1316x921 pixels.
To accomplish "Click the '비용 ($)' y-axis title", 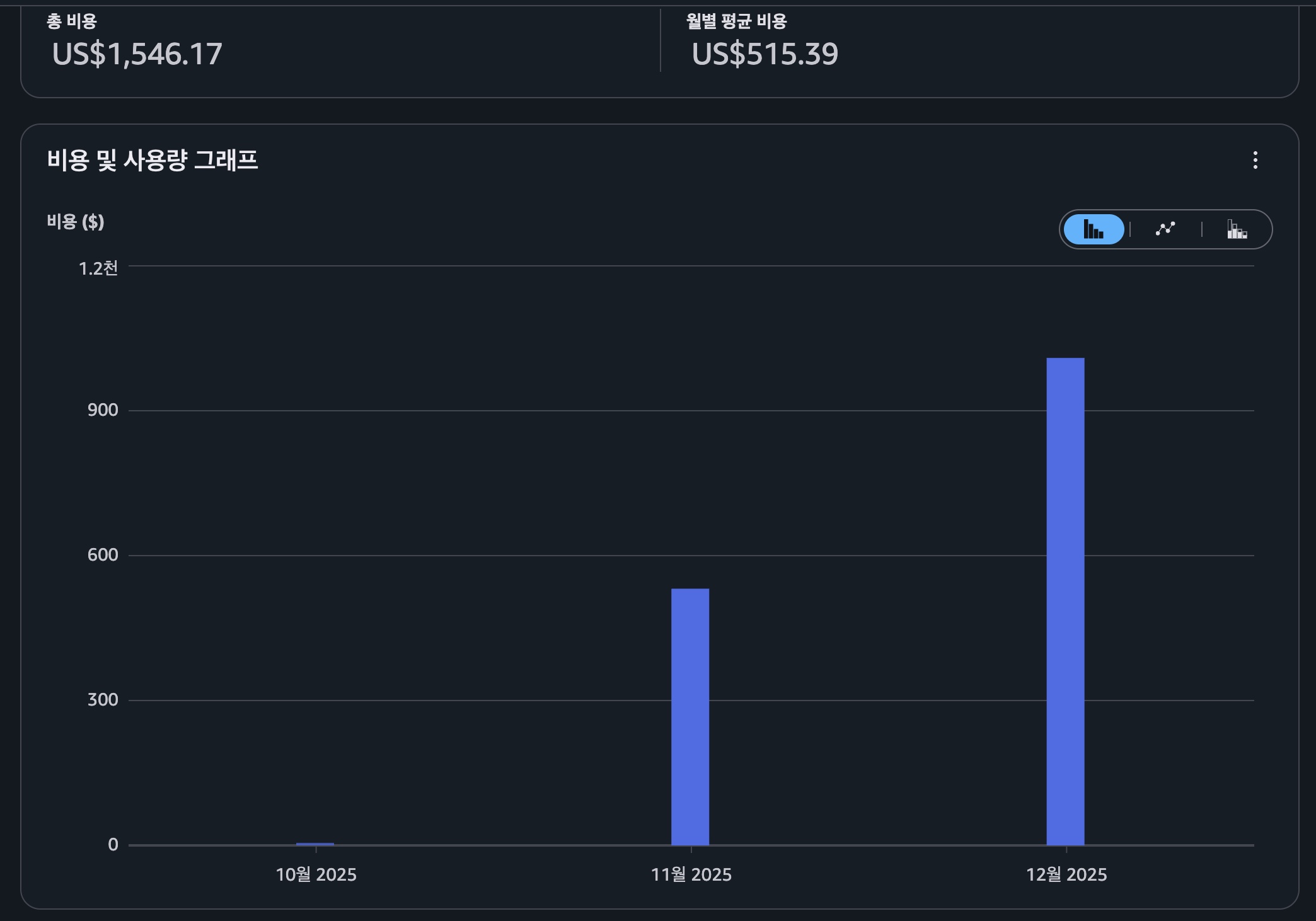I will tap(75, 222).
